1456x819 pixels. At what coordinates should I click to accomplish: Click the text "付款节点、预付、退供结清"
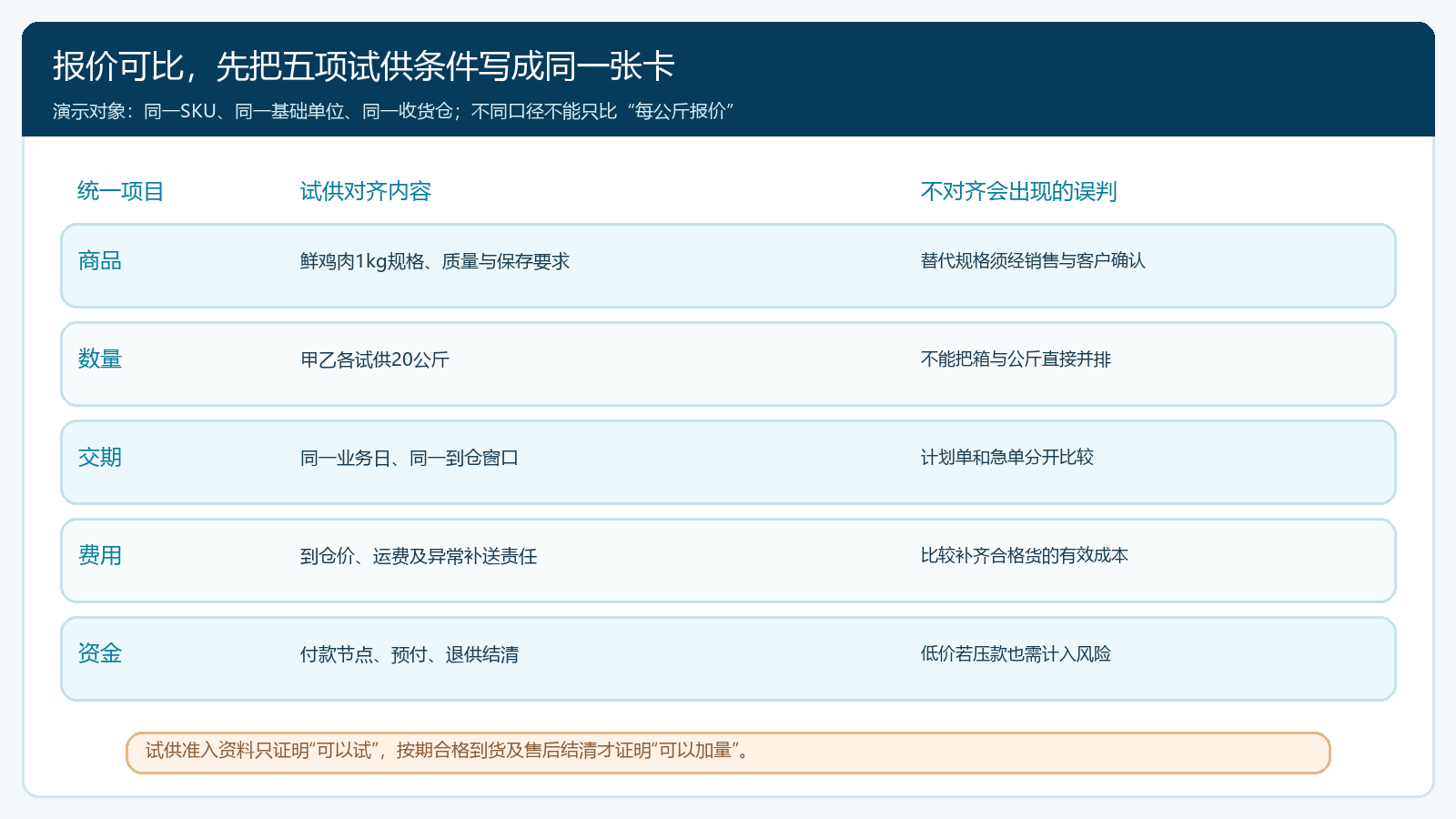point(409,654)
